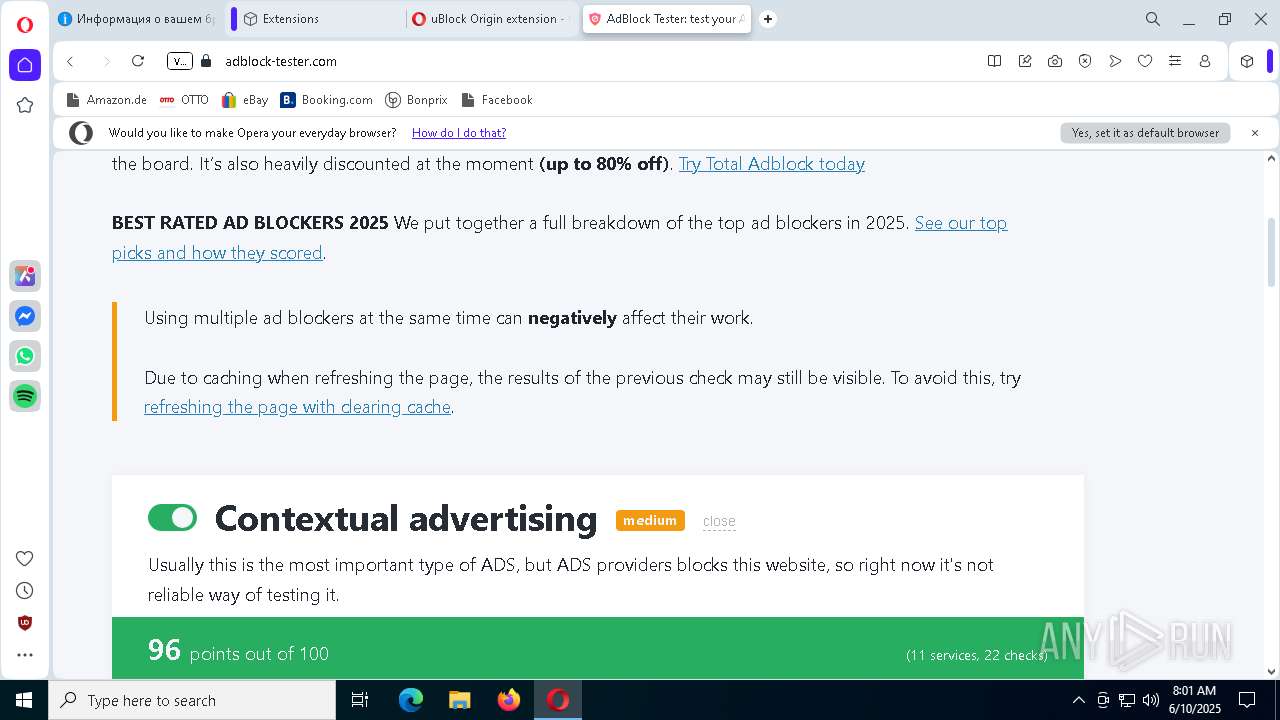Open the Start Page home icon in sidebar
The image size is (1280, 720).
tap(25, 65)
